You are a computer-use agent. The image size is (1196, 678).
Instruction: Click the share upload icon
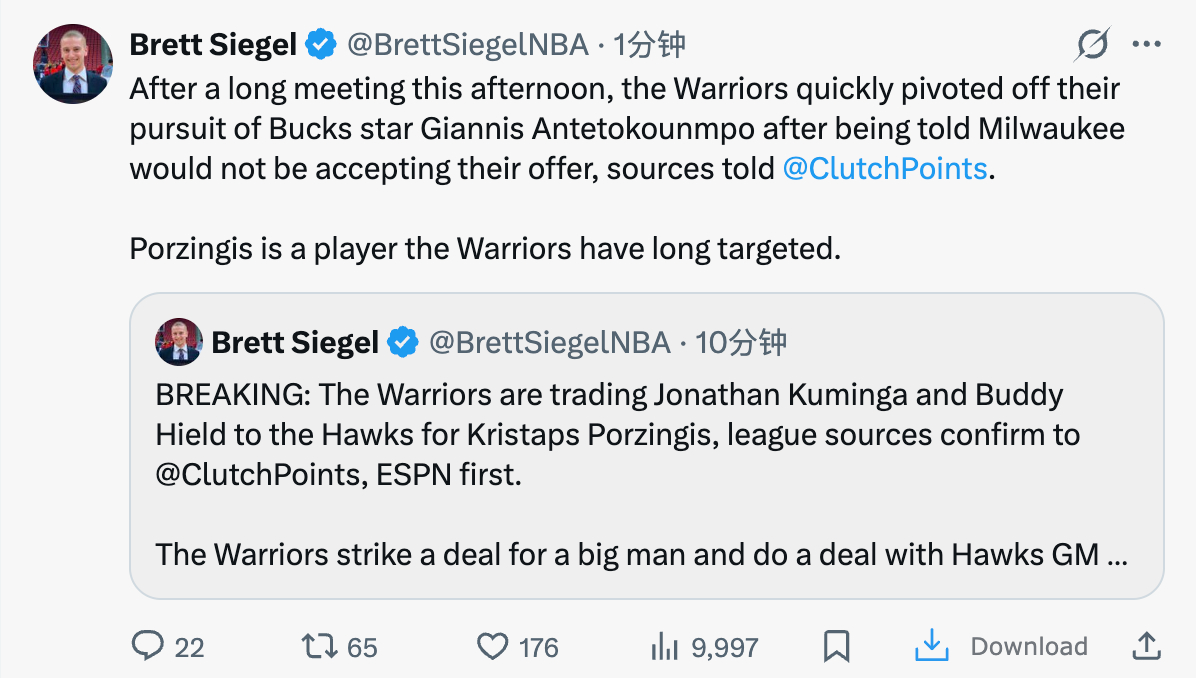[x=1145, y=646]
